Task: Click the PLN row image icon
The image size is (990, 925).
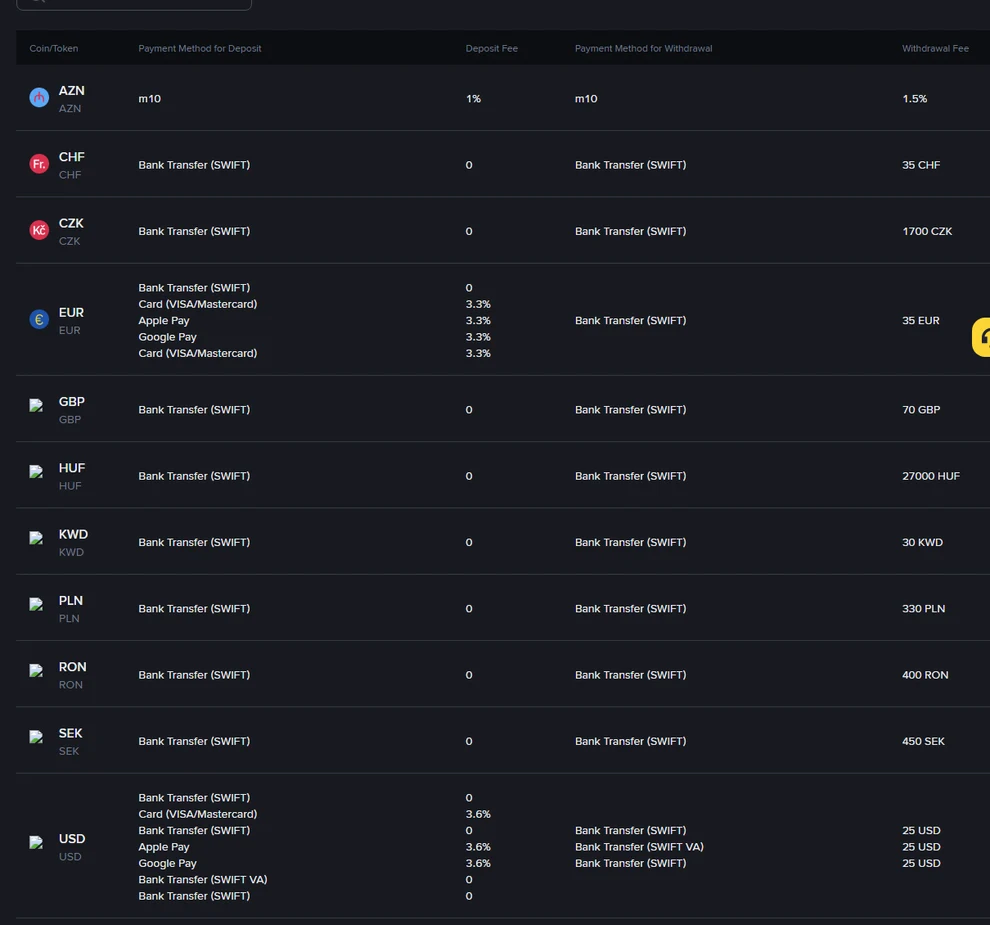Action: (x=37, y=604)
